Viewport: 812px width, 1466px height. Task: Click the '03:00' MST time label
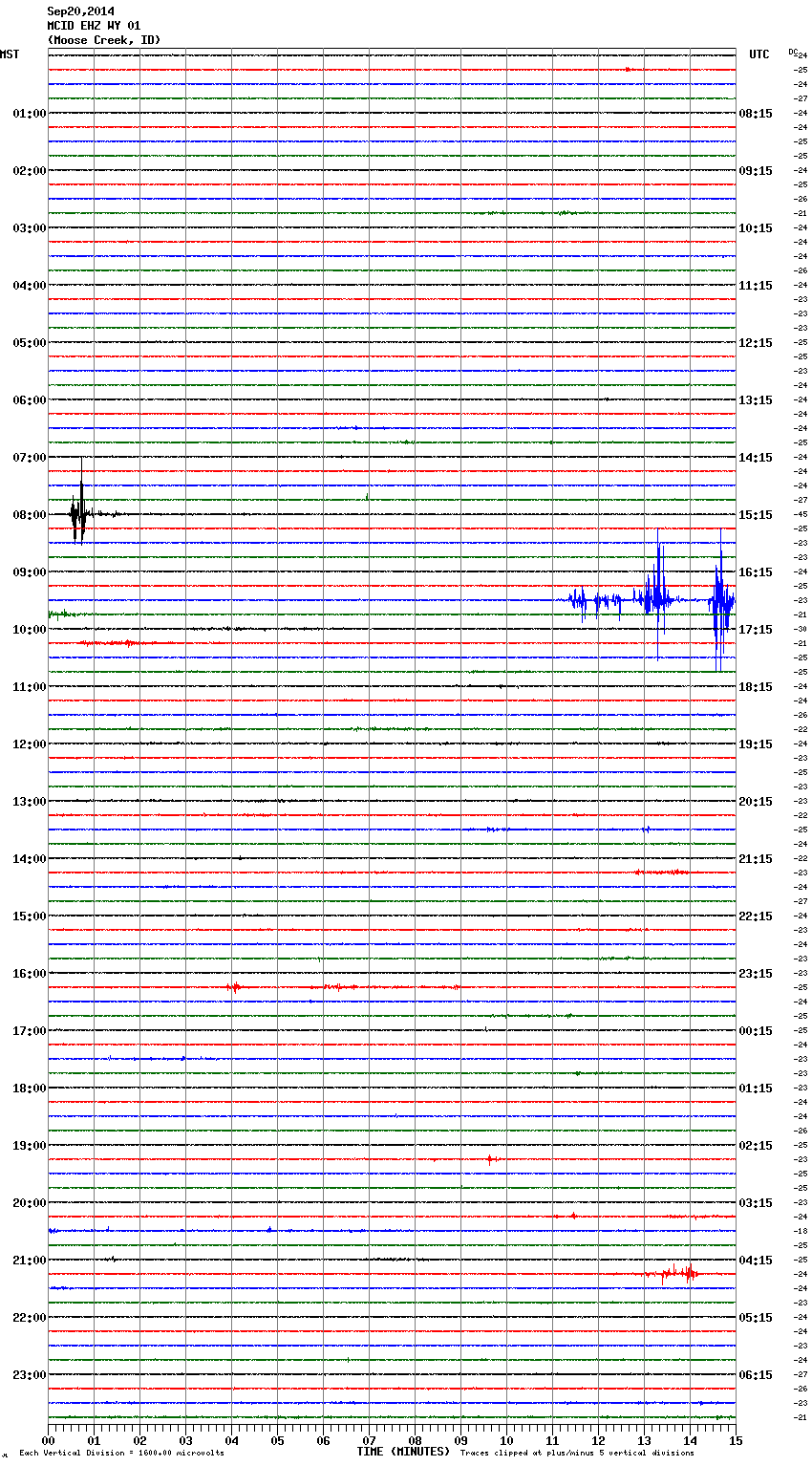click(x=29, y=228)
